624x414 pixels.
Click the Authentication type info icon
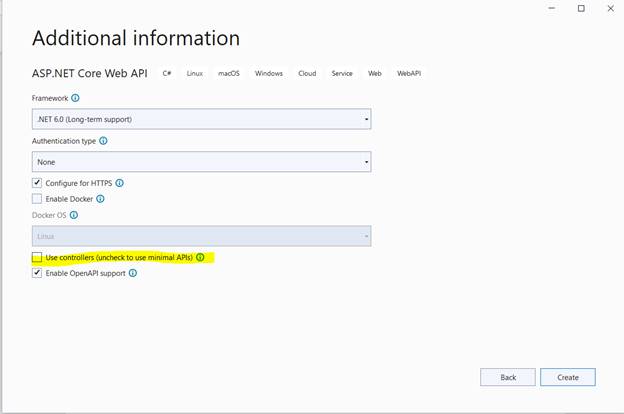click(x=103, y=141)
